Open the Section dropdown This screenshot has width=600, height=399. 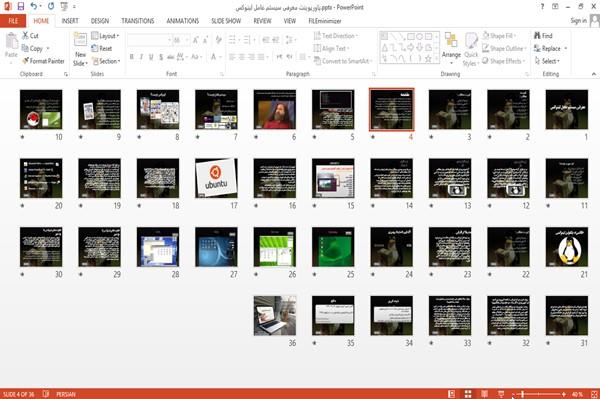[x=106, y=61]
